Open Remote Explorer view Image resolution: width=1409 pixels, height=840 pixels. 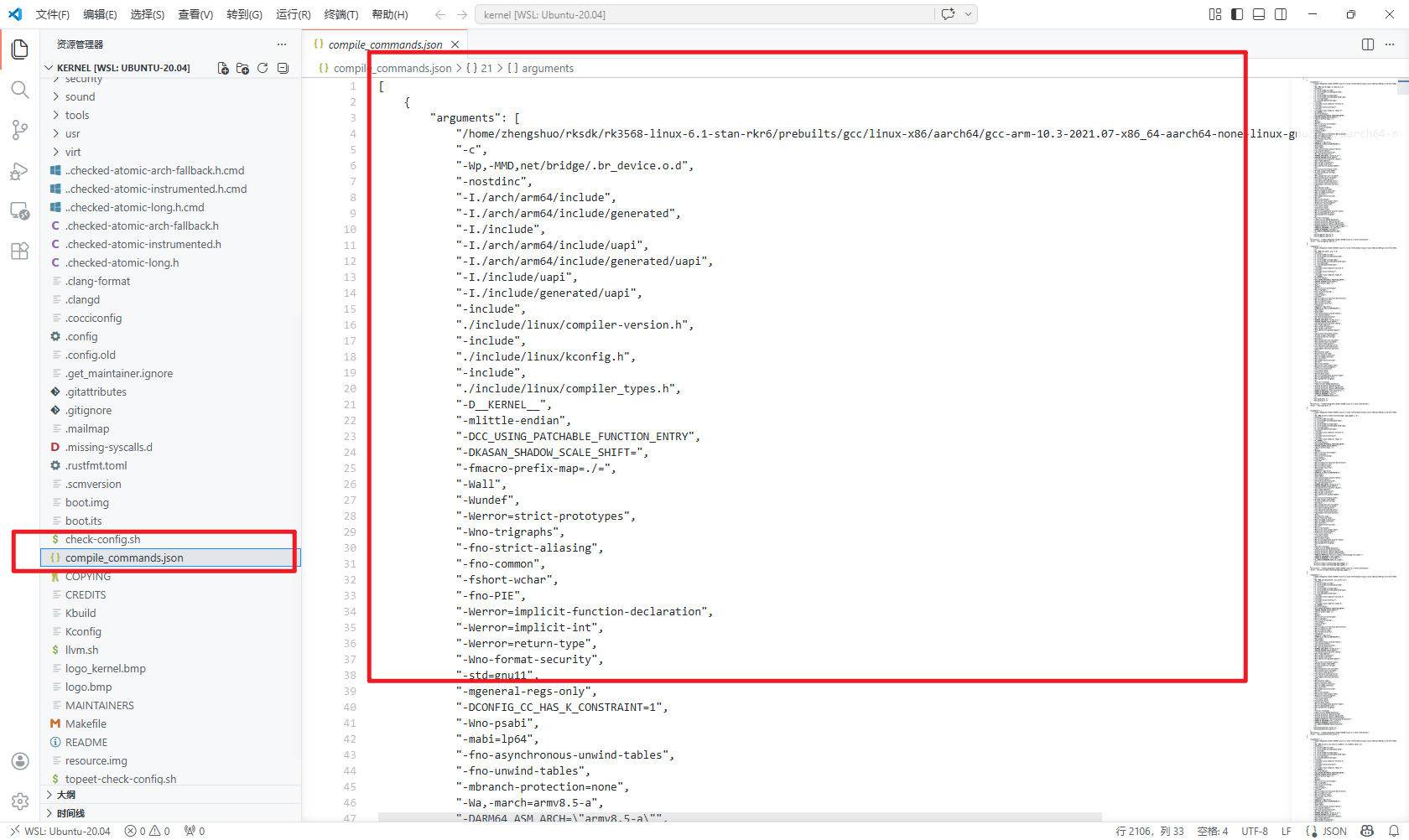(20, 210)
